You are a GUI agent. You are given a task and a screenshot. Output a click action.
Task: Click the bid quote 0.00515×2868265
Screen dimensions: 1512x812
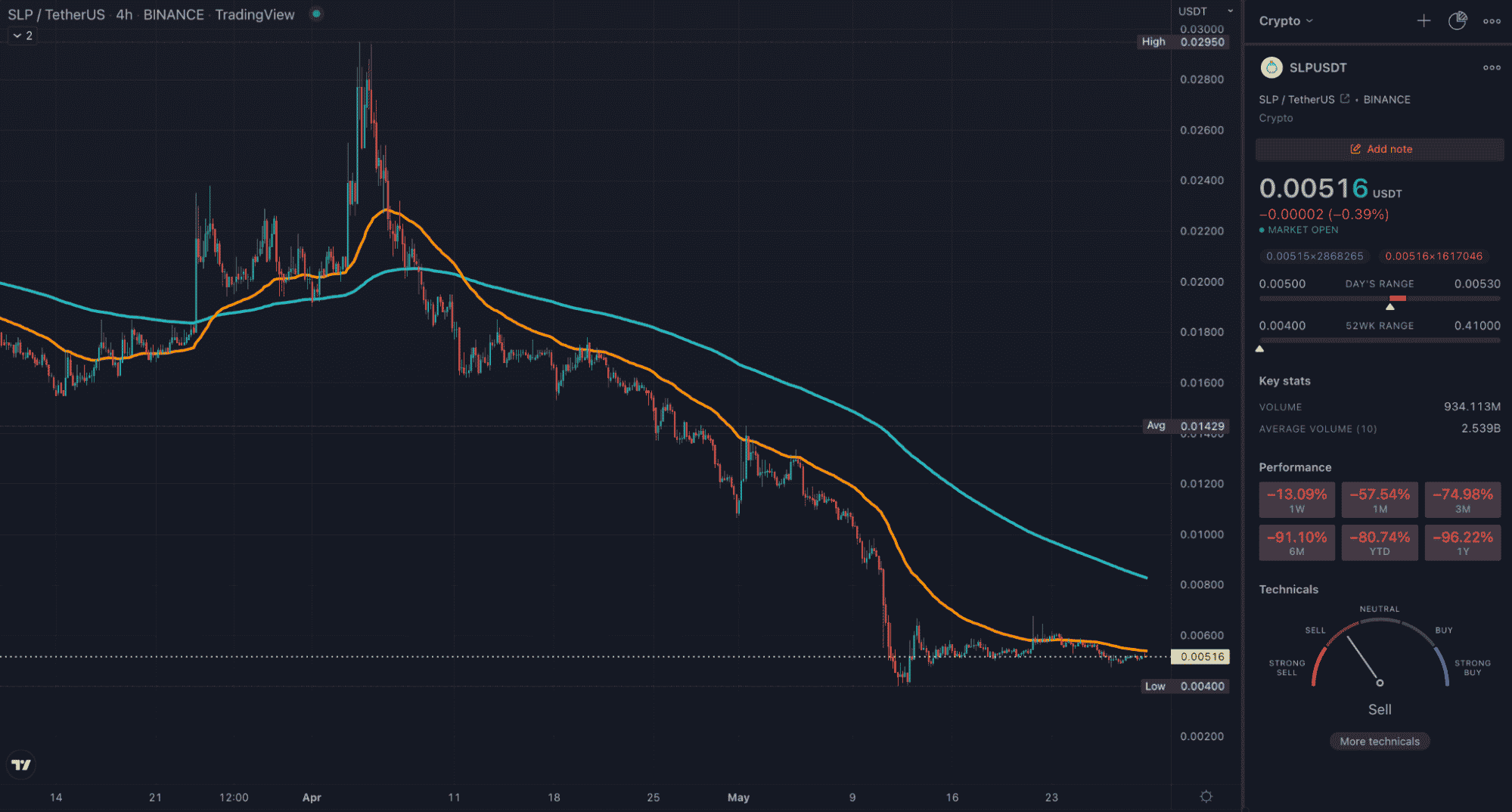pyautogui.click(x=1315, y=256)
